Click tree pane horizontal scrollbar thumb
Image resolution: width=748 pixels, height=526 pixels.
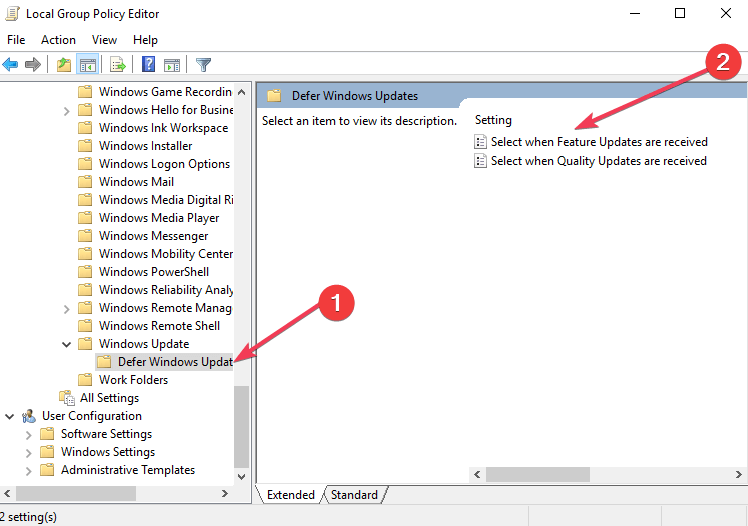[76, 494]
